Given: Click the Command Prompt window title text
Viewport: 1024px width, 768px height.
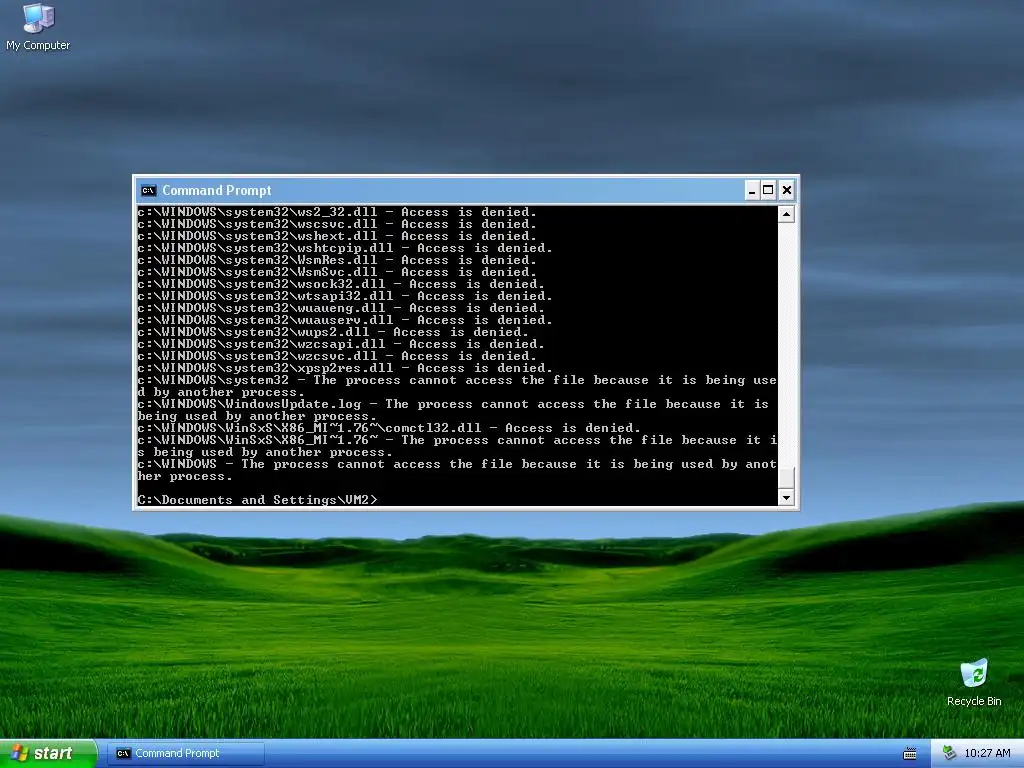Looking at the screenshot, I should coord(217,190).
